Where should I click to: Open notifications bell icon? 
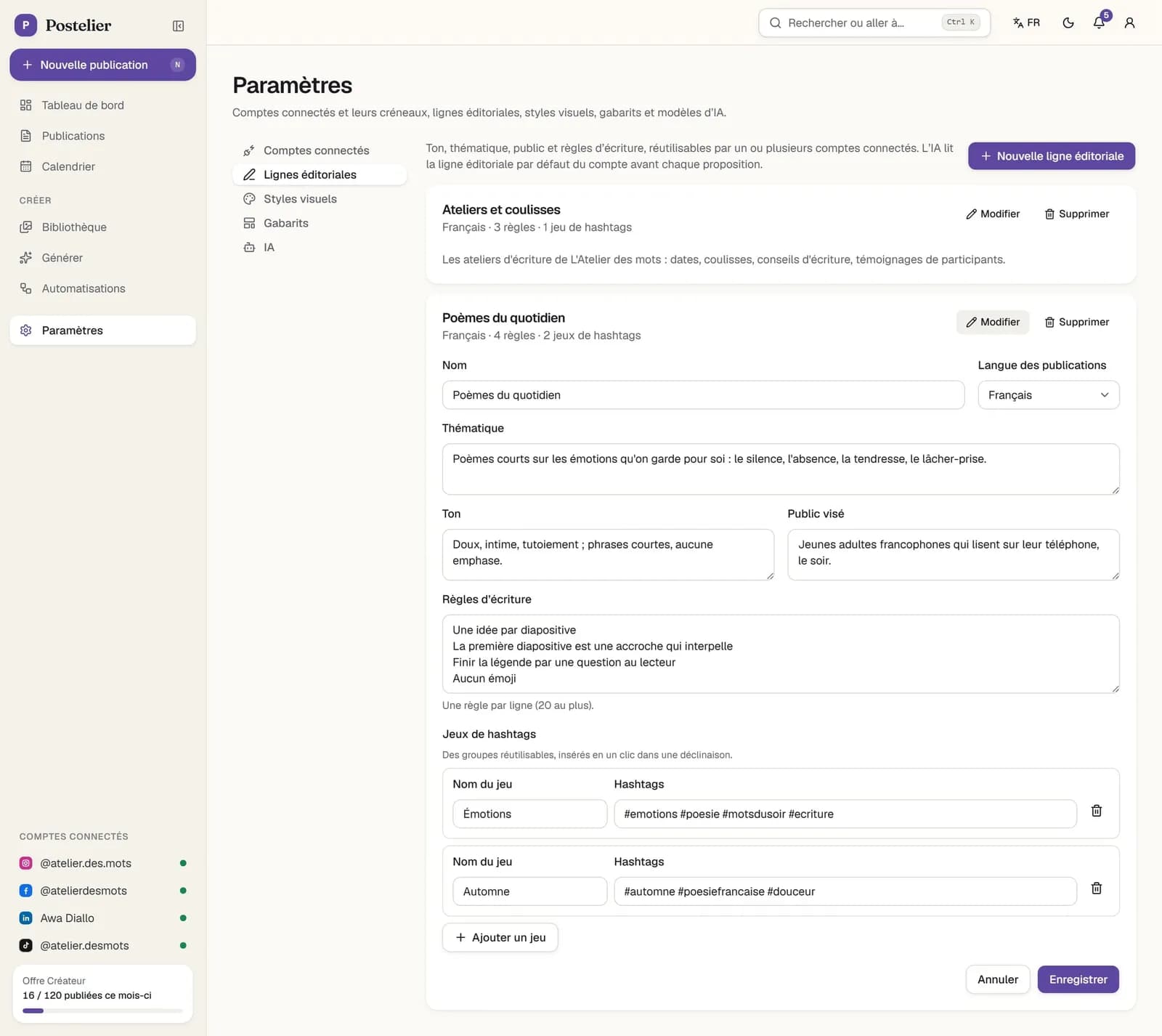pyautogui.click(x=1099, y=23)
